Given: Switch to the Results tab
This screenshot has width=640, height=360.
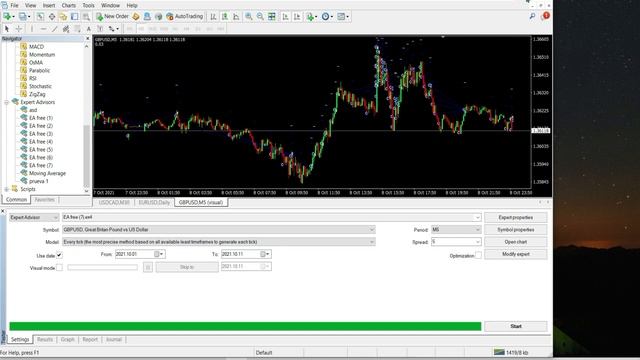Looking at the screenshot, I should (45, 340).
